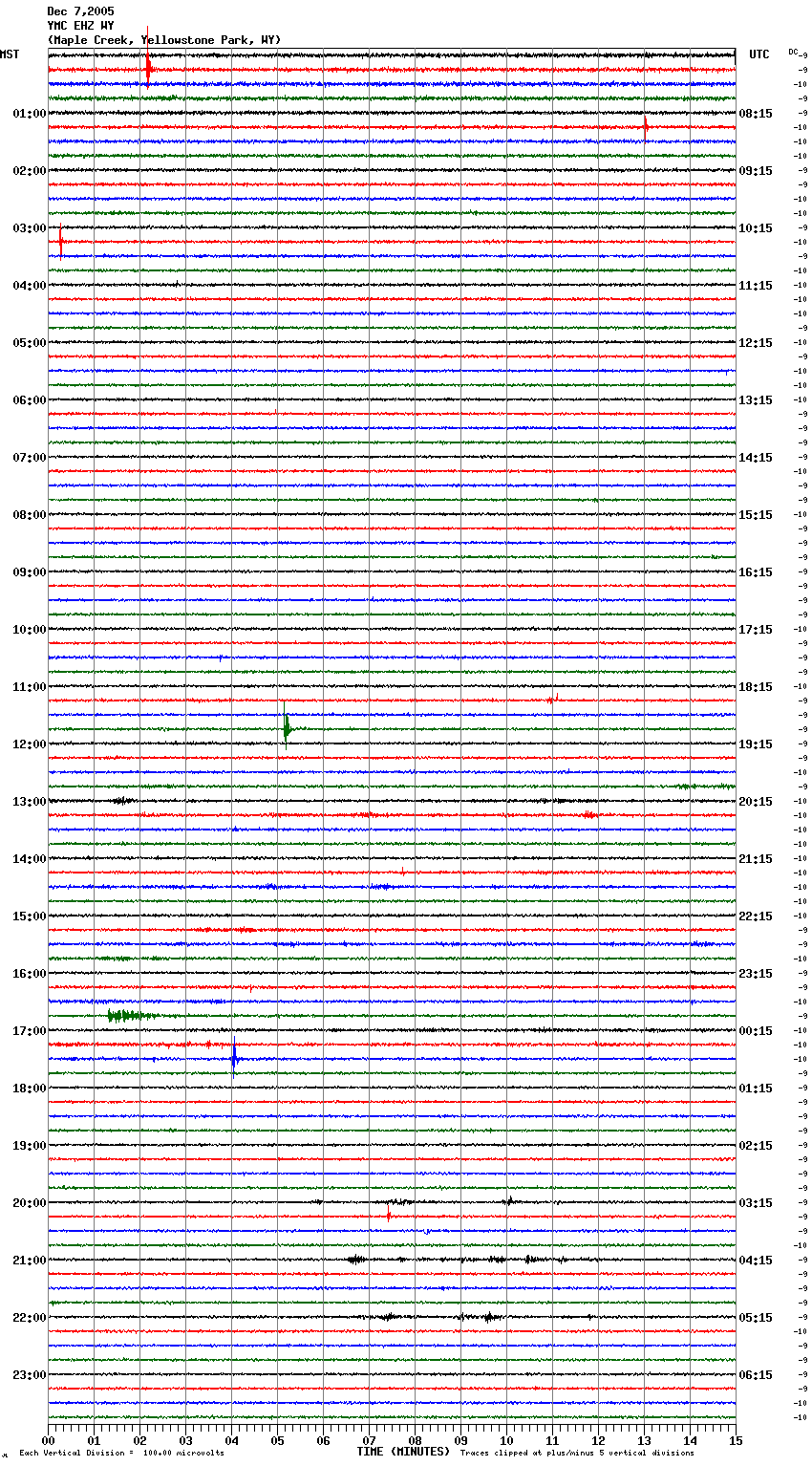Click the 02:15 UTC time label

[x=756, y=1146]
